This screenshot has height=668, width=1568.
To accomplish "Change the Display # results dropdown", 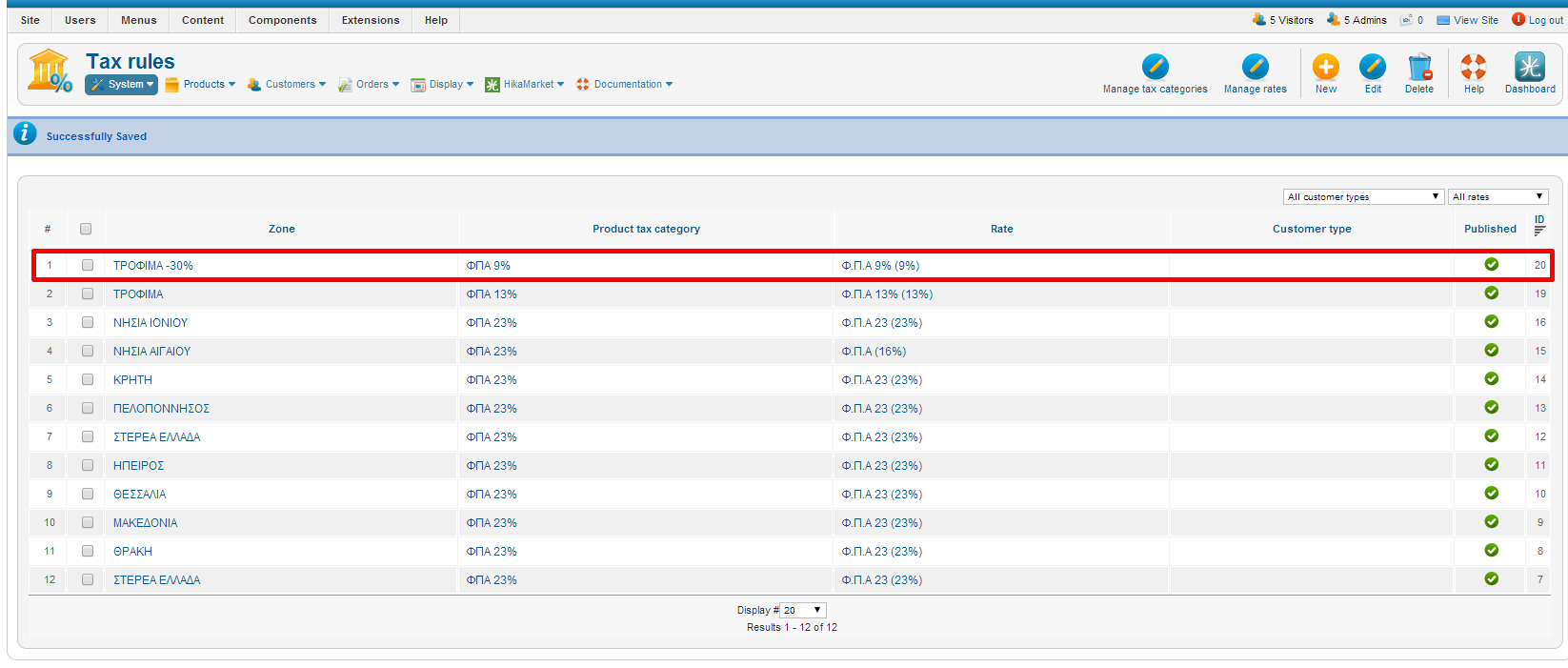I will 803,611.
